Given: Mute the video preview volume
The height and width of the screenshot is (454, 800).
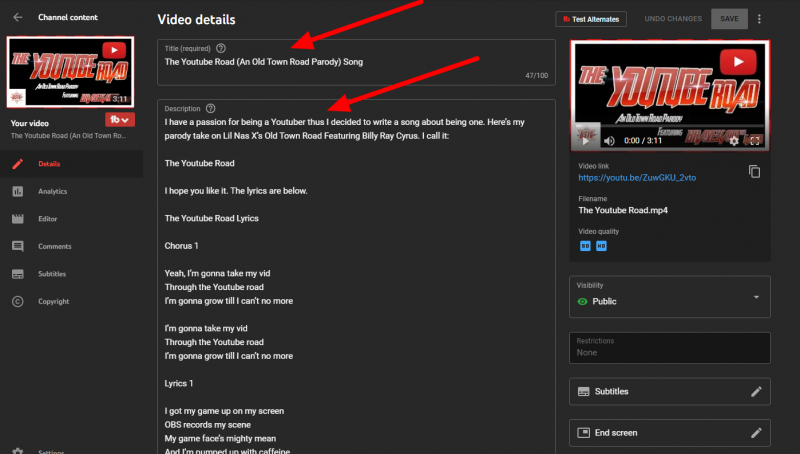Looking at the screenshot, I should click(x=608, y=141).
